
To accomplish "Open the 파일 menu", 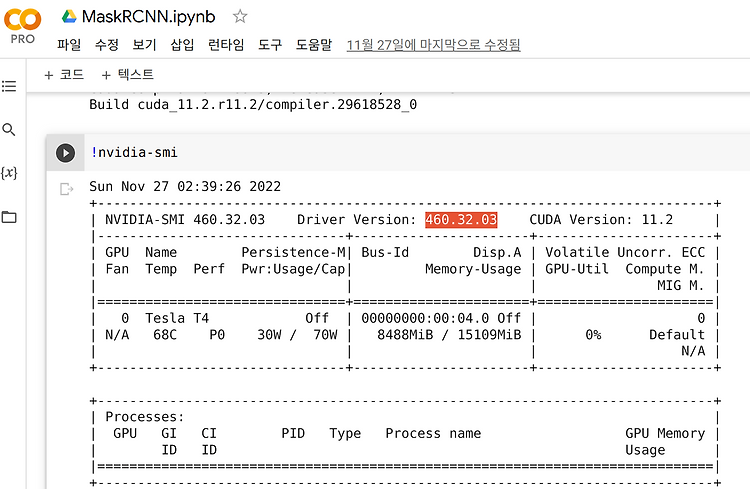I will tap(69, 45).
